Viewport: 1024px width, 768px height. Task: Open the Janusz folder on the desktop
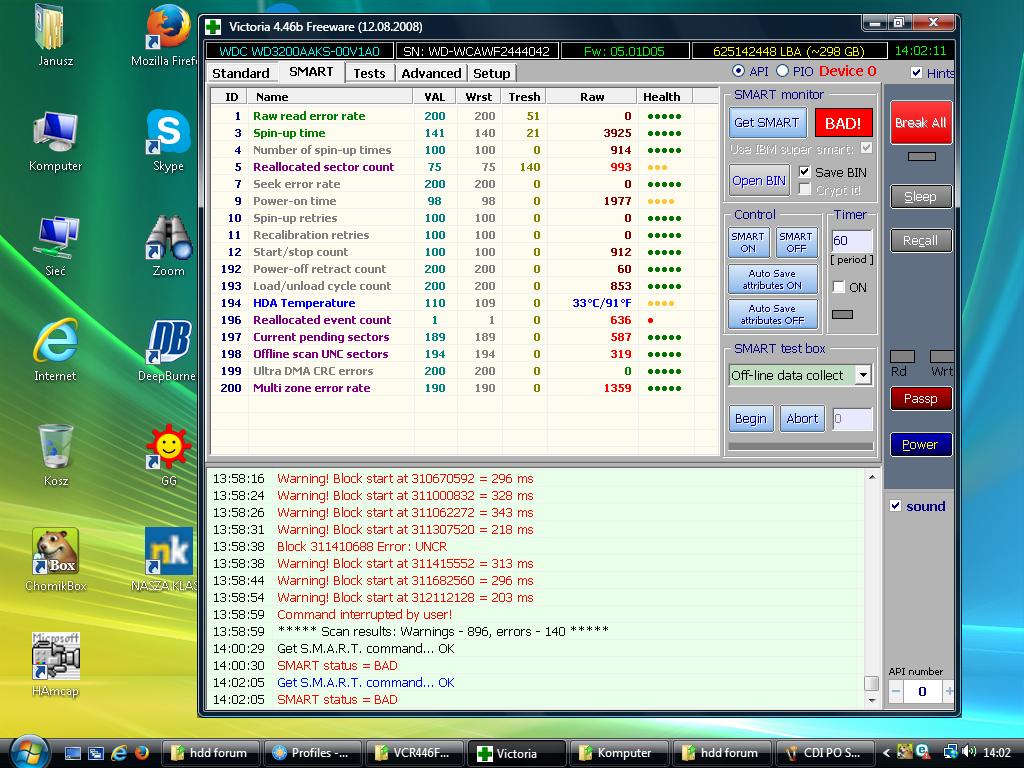pyautogui.click(x=55, y=36)
